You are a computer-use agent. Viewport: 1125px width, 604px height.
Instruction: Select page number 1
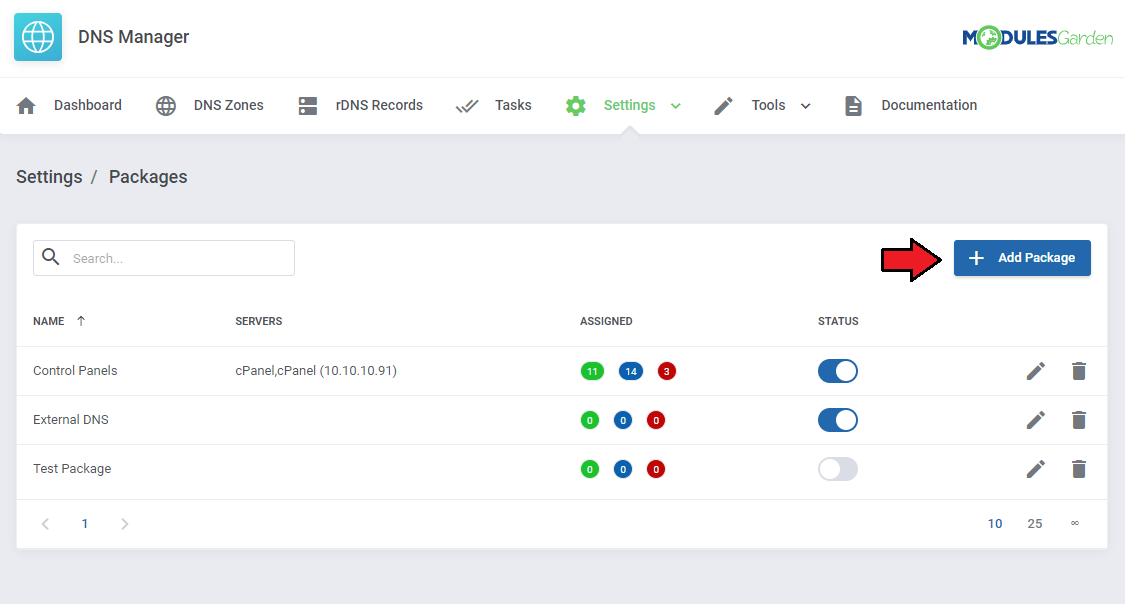click(x=85, y=524)
